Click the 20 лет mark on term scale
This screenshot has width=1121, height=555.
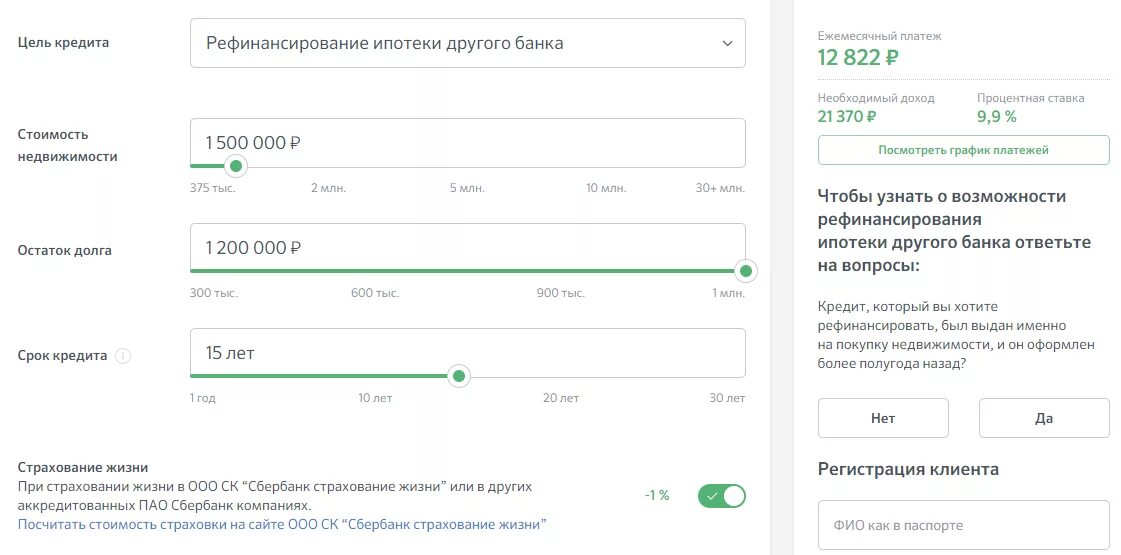coord(561,398)
